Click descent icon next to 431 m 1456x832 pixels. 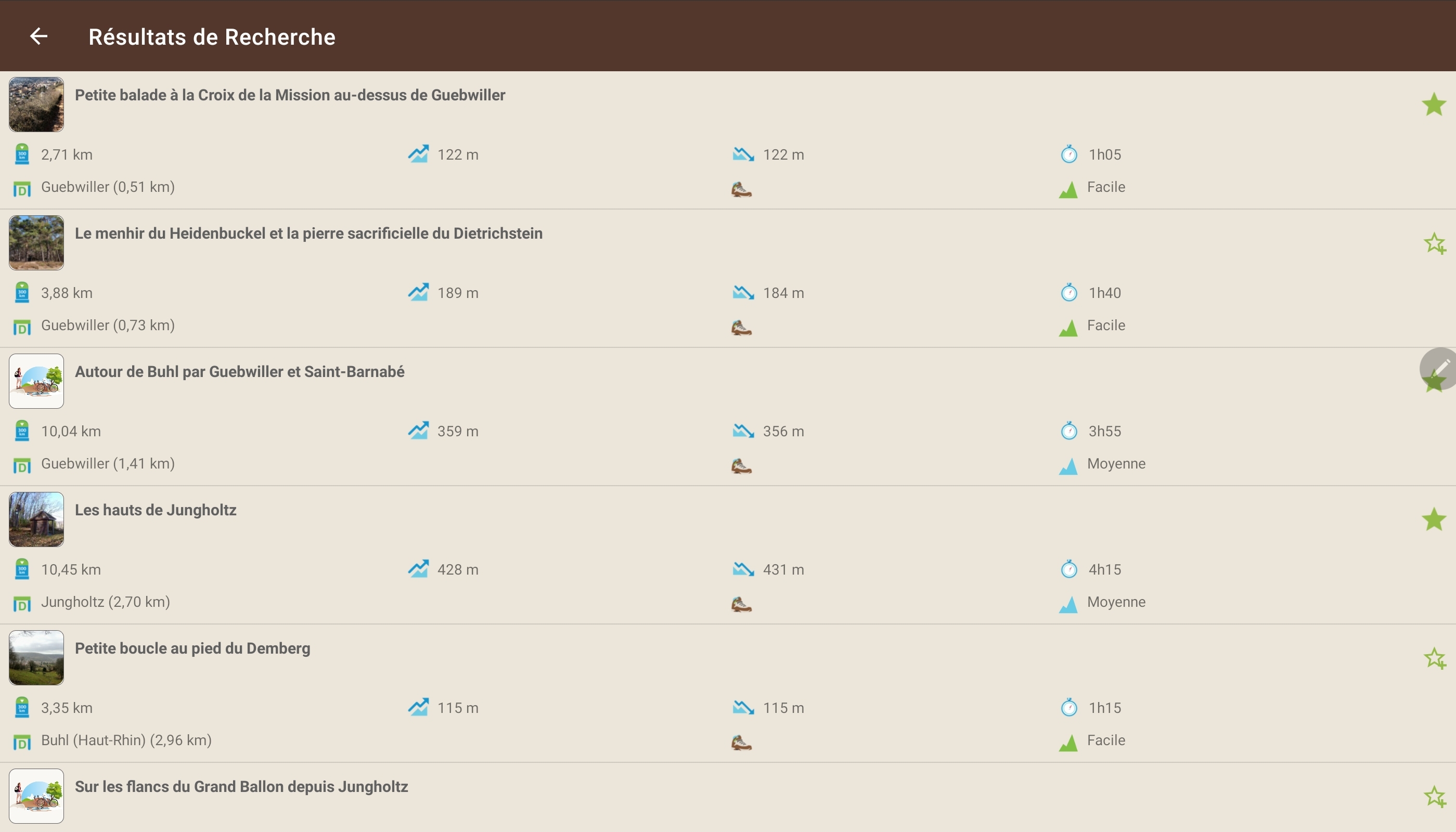743,569
